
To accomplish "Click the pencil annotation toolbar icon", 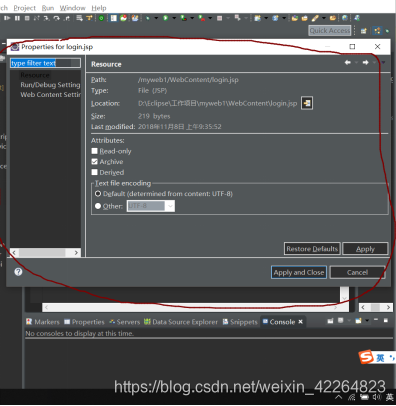I will pos(315,18).
